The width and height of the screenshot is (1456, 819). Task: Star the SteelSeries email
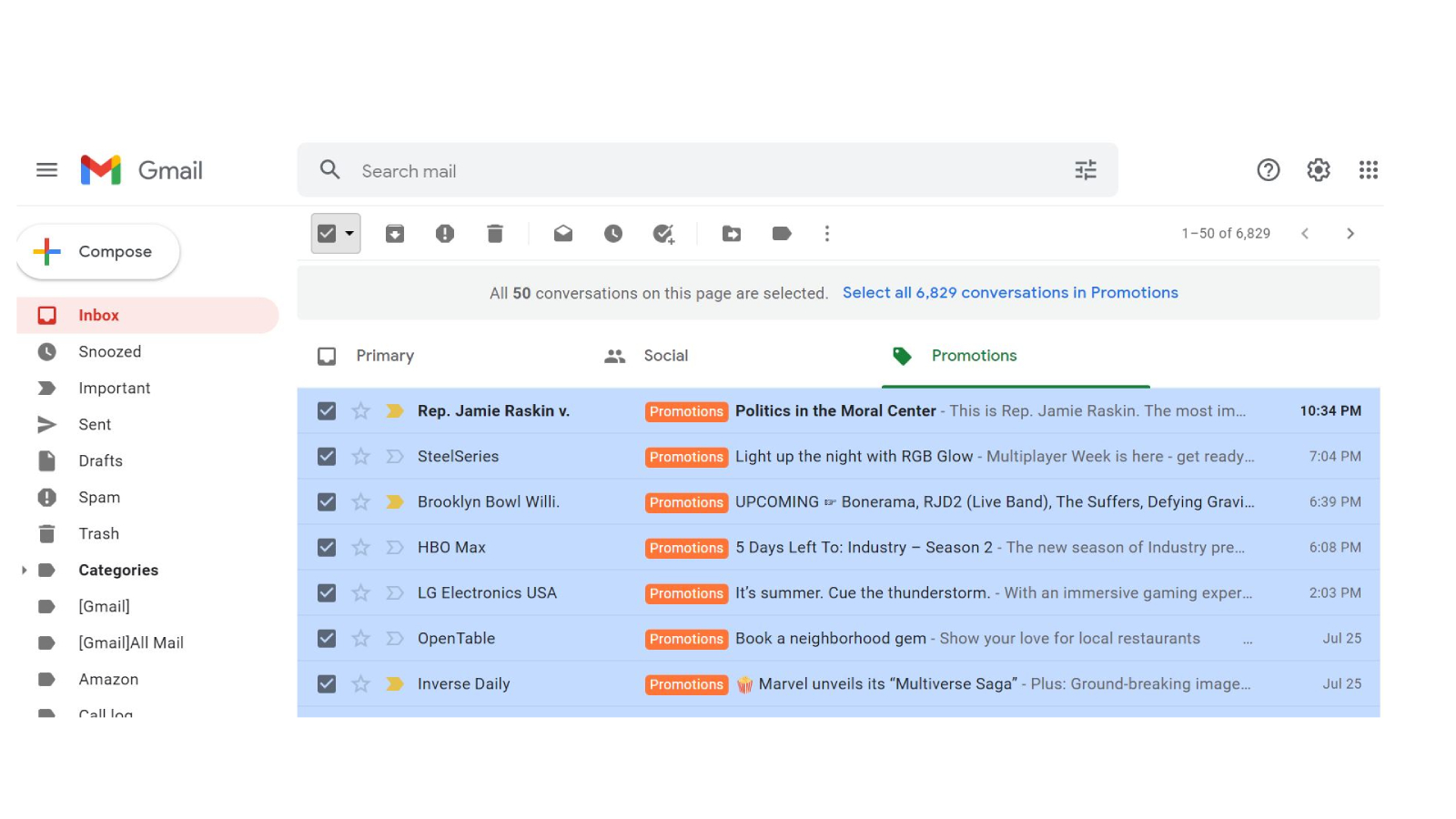point(361,457)
